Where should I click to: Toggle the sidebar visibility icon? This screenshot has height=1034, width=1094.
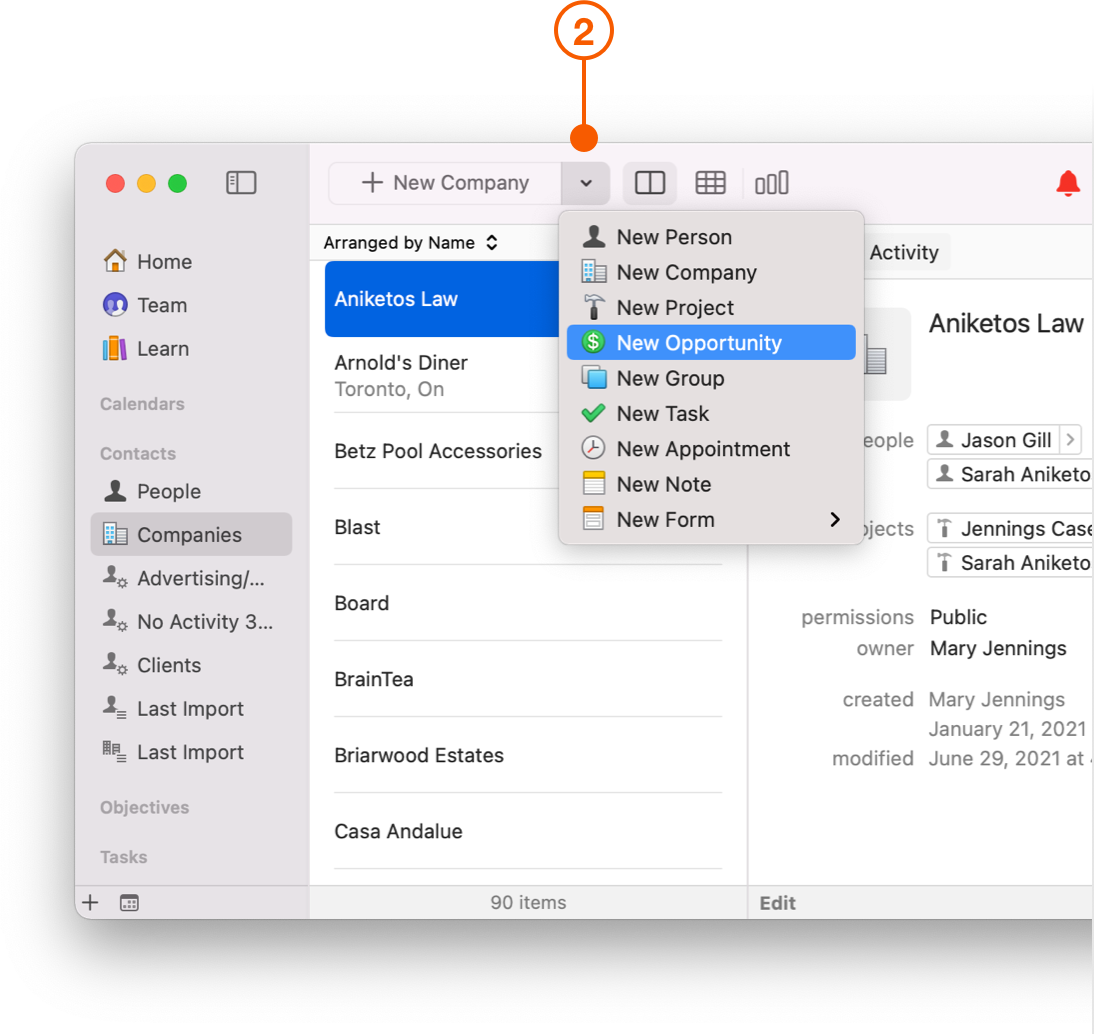click(241, 183)
